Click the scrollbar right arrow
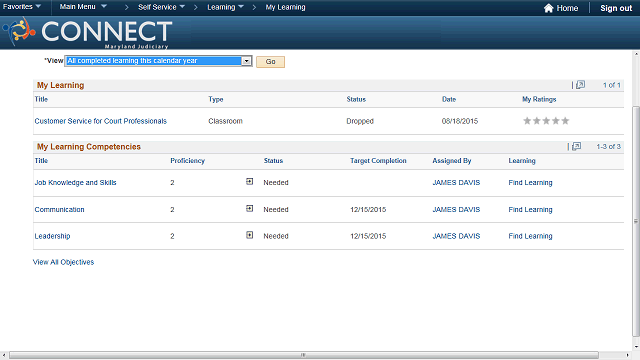This screenshot has width=640, height=360. (627, 356)
